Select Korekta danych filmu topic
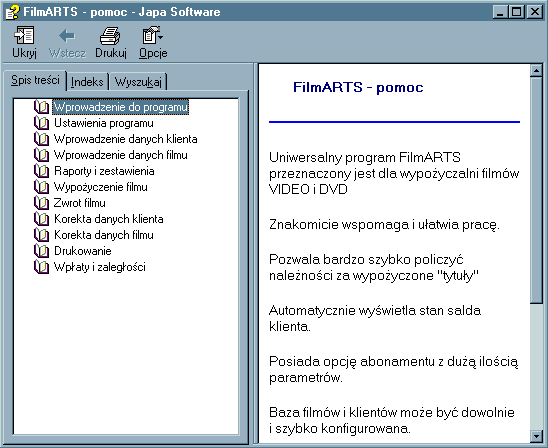 (104, 235)
